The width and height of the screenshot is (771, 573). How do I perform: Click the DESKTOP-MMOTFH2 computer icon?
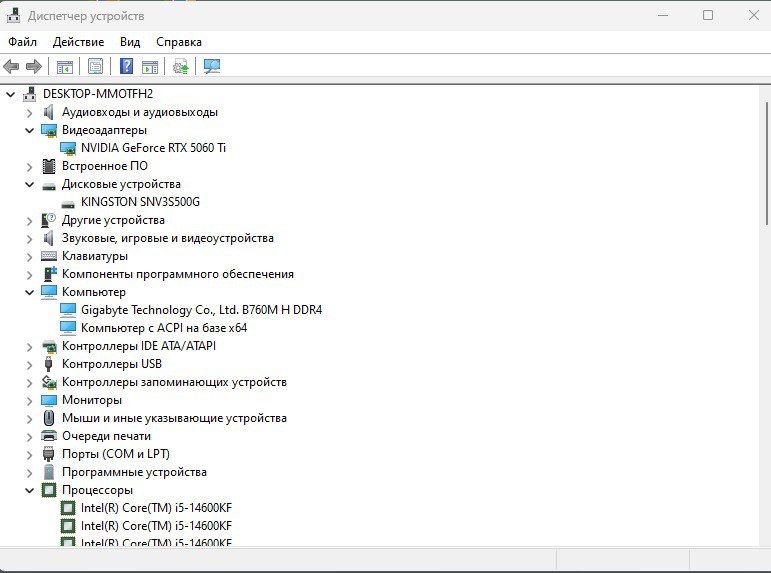point(30,94)
